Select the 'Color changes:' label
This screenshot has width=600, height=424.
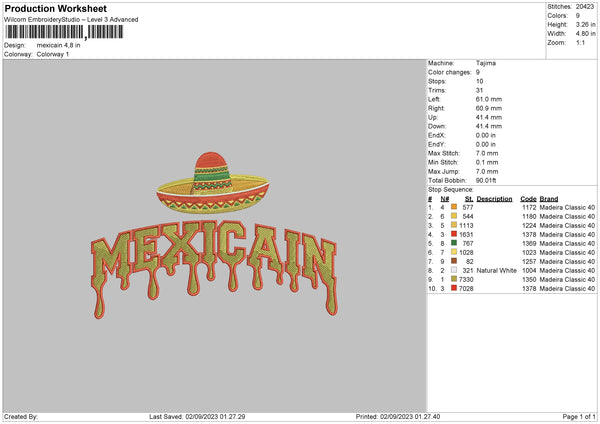[x=449, y=72]
